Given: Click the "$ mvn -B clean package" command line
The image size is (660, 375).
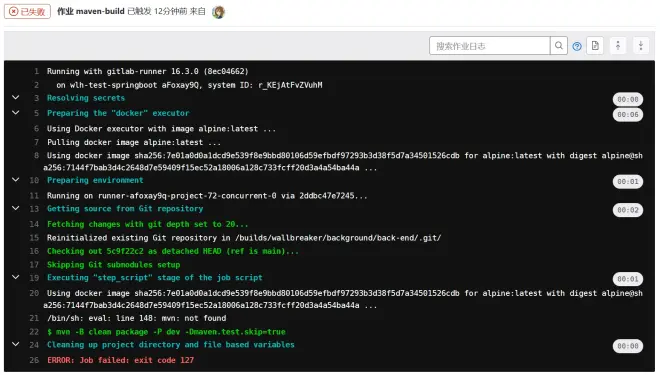Looking at the screenshot, I should click(x=166, y=332).
